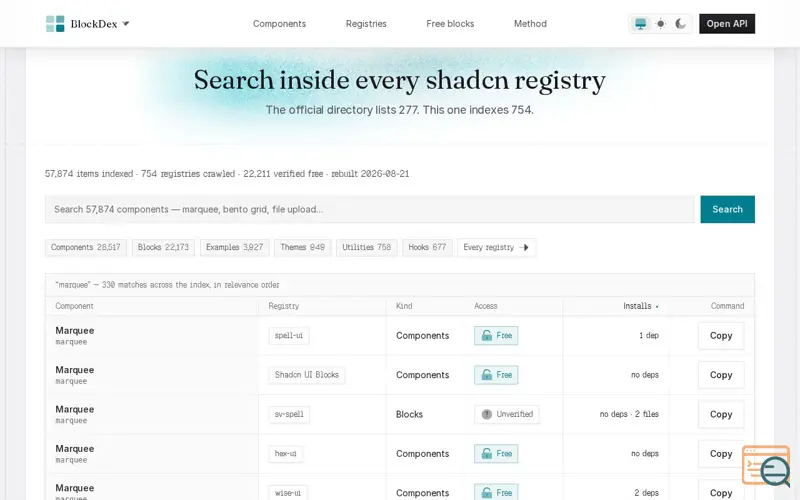Copy the command for hex-ui Marquee
Viewport: 800px width, 500px height.
(721, 454)
